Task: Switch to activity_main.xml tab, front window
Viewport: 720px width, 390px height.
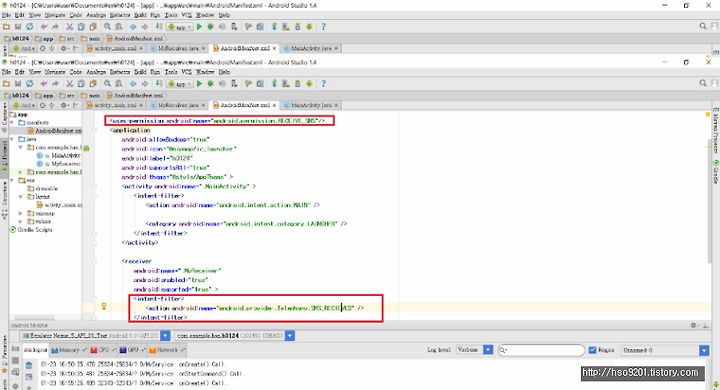Action: coord(115,105)
